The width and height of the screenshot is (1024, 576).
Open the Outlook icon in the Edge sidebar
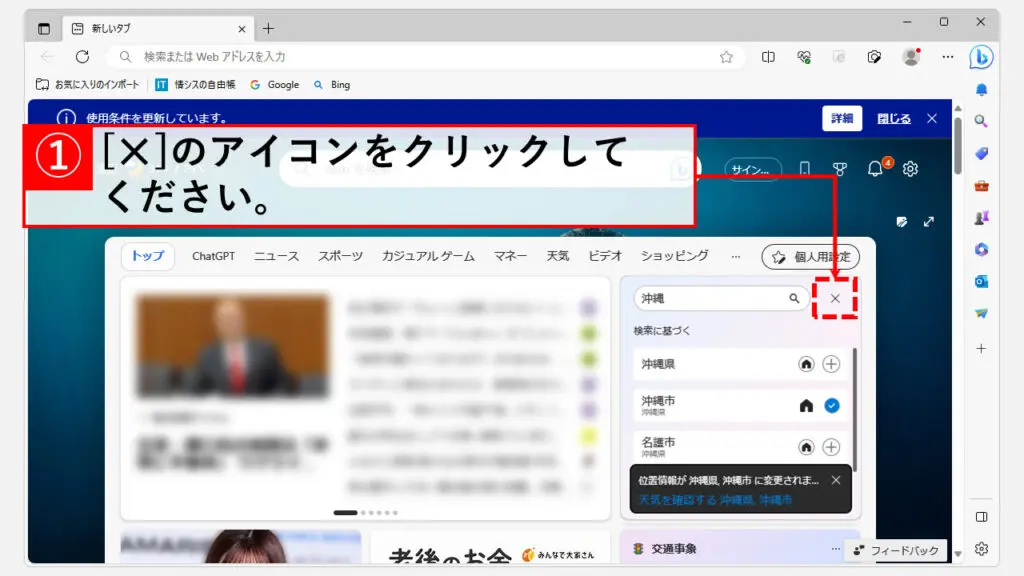(981, 282)
